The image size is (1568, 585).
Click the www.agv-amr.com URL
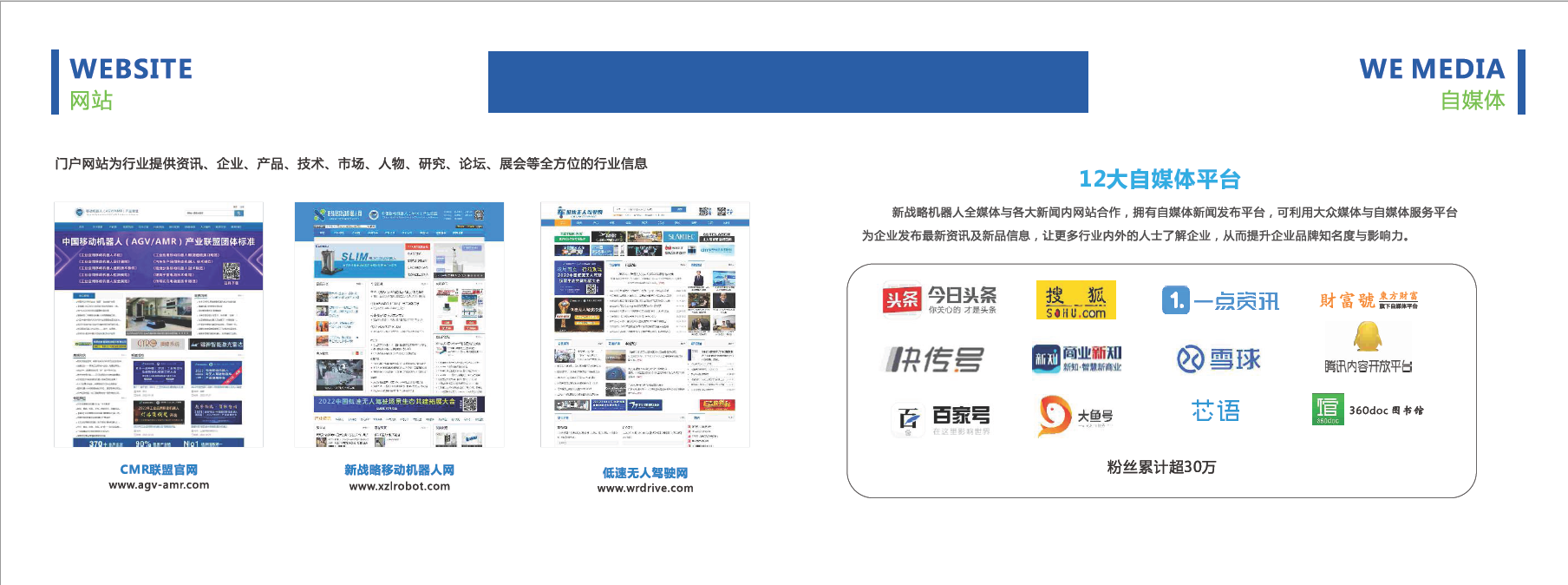159,485
